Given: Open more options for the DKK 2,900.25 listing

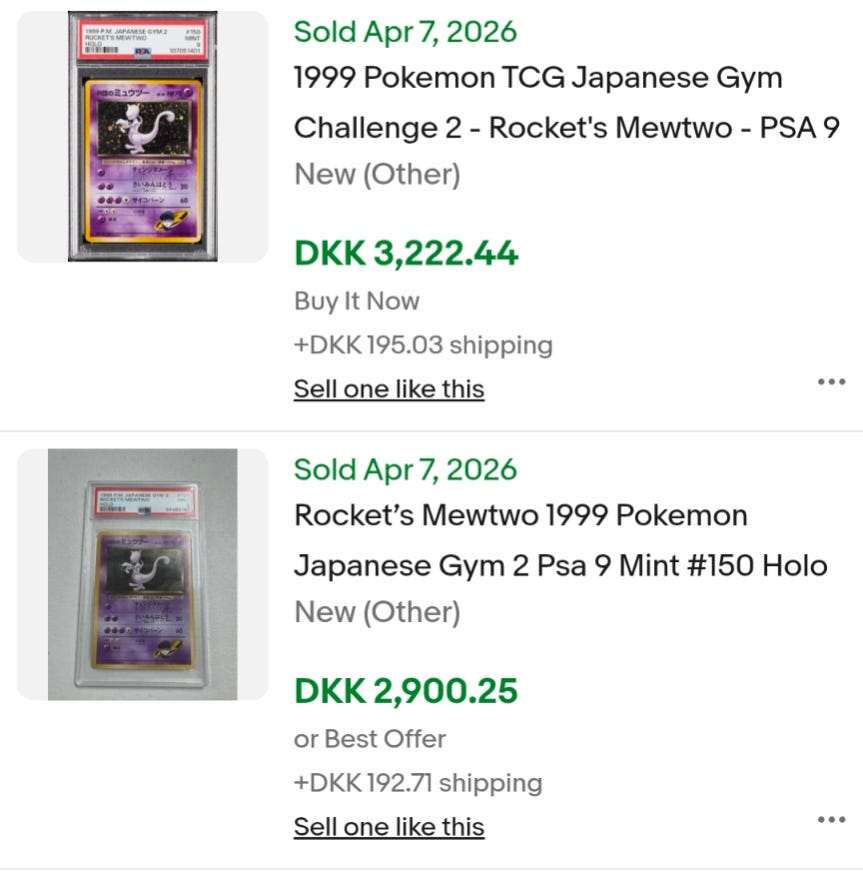Looking at the screenshot, I should point(831,819).
